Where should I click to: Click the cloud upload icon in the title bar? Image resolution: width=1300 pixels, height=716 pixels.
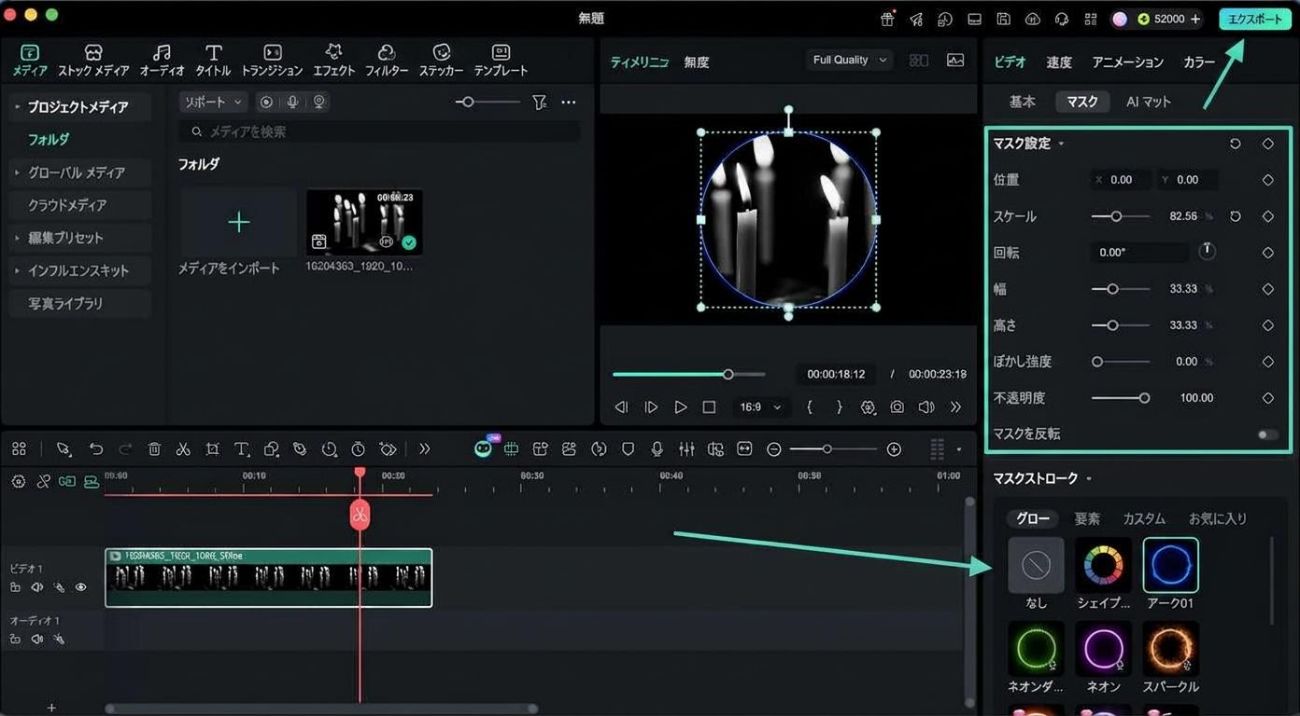coord(1033,19)
